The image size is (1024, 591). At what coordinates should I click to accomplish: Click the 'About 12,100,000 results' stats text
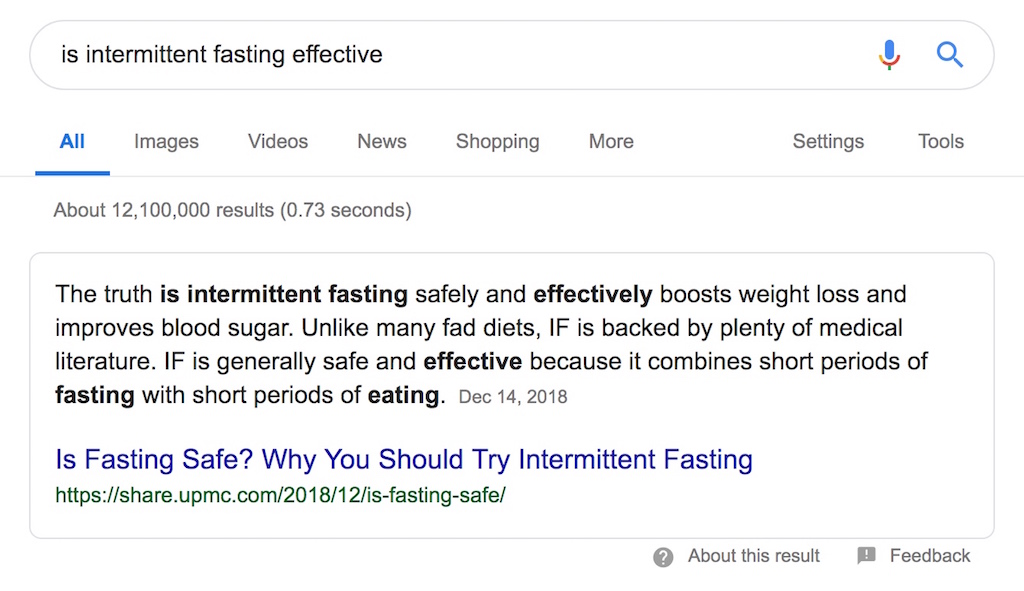tap(232, 210)
